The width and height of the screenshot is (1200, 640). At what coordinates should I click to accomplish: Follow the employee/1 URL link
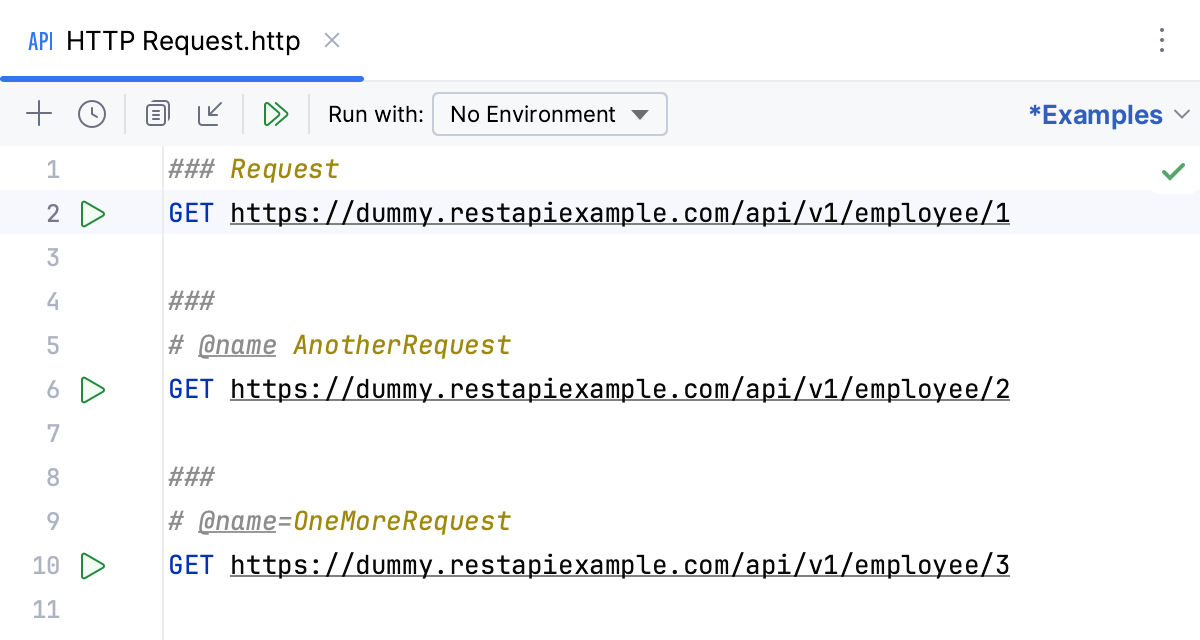pyautogui.click(x=620, y=213)
